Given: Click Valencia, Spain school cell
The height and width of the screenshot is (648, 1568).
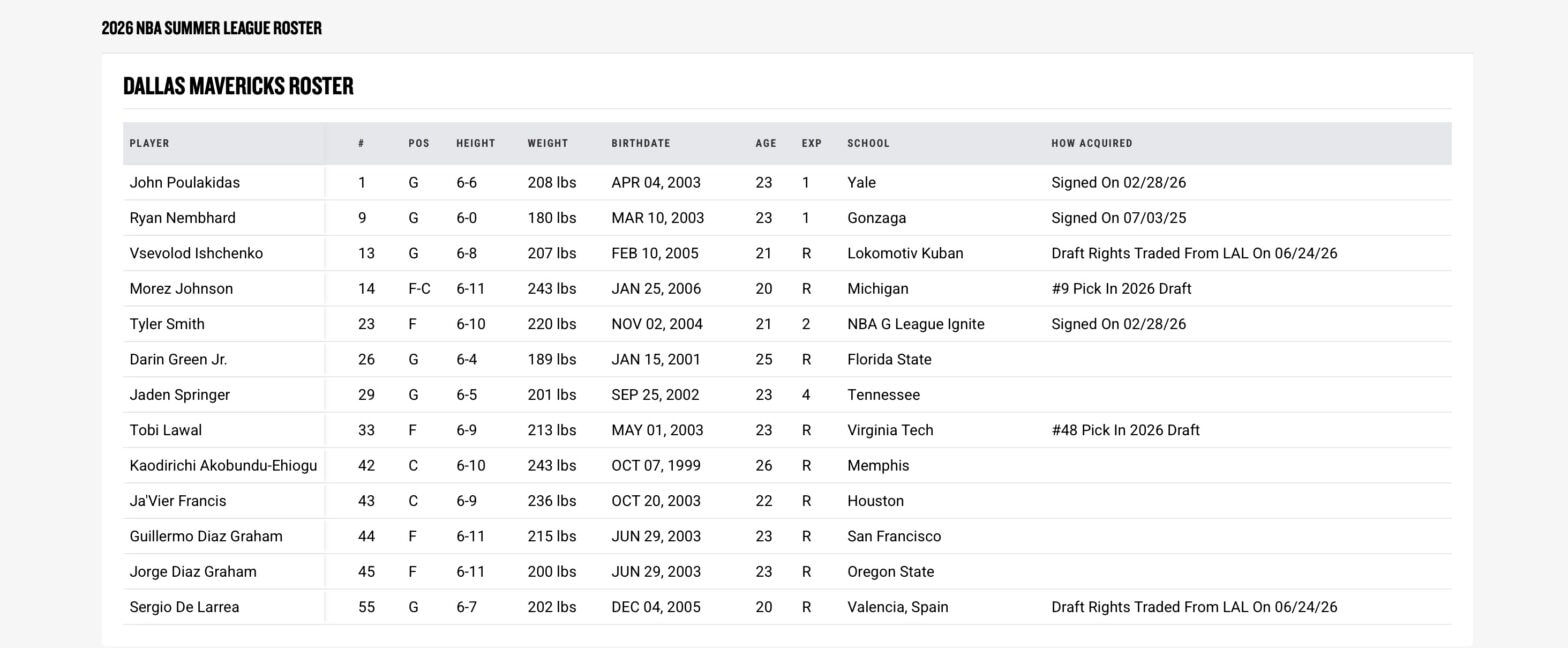Looking at the screenshot, I should coord(898,607).
